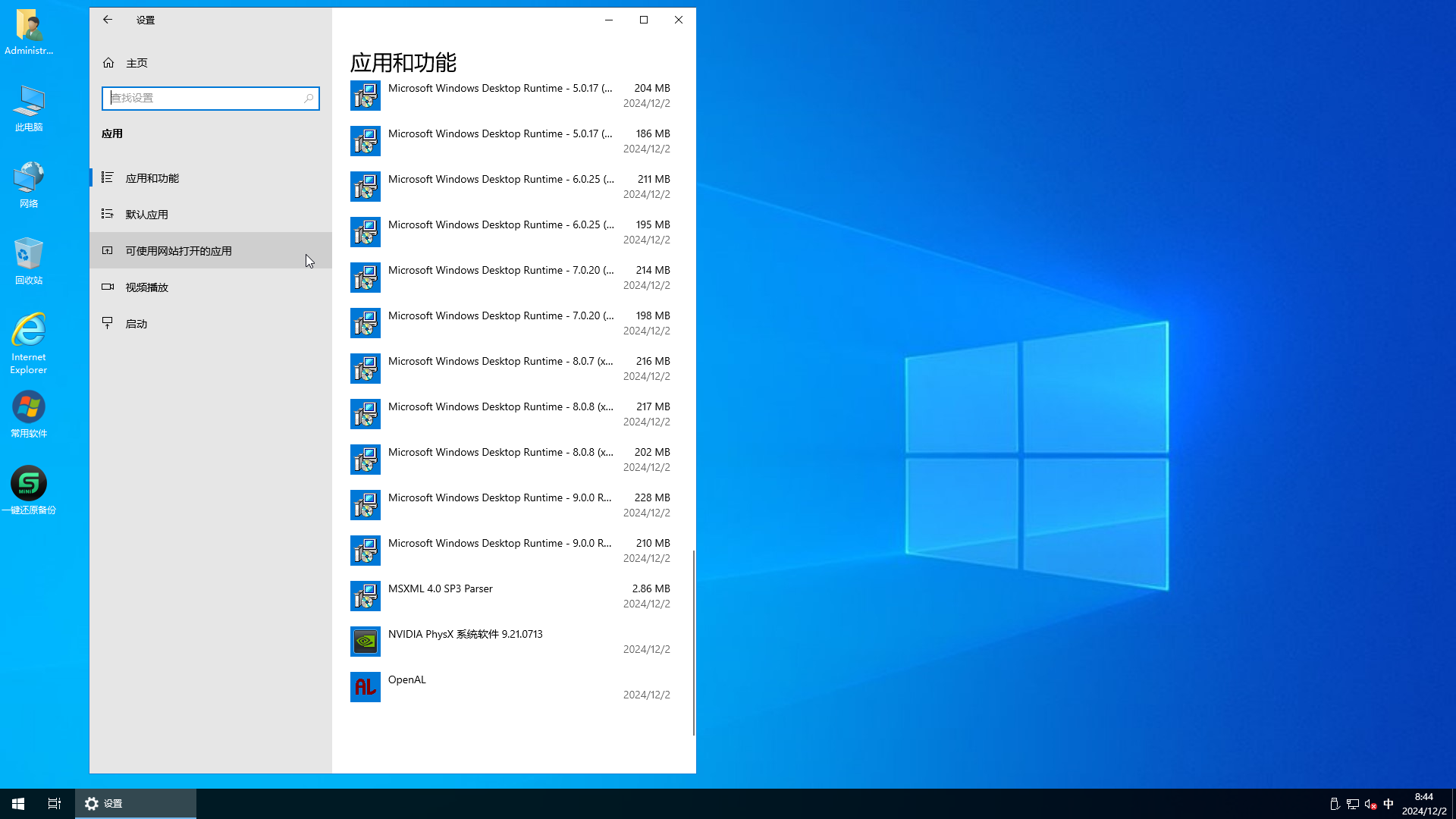1456x819 pixels.
Task: Toggle the 中 input method indicator
Action: [1389, 804]
